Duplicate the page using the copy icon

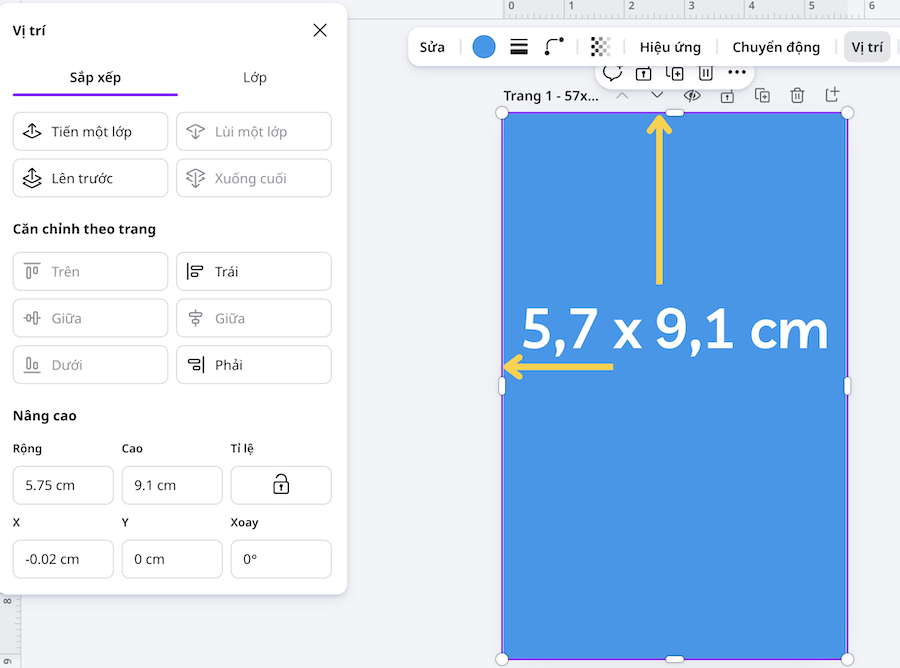(762, 96)
